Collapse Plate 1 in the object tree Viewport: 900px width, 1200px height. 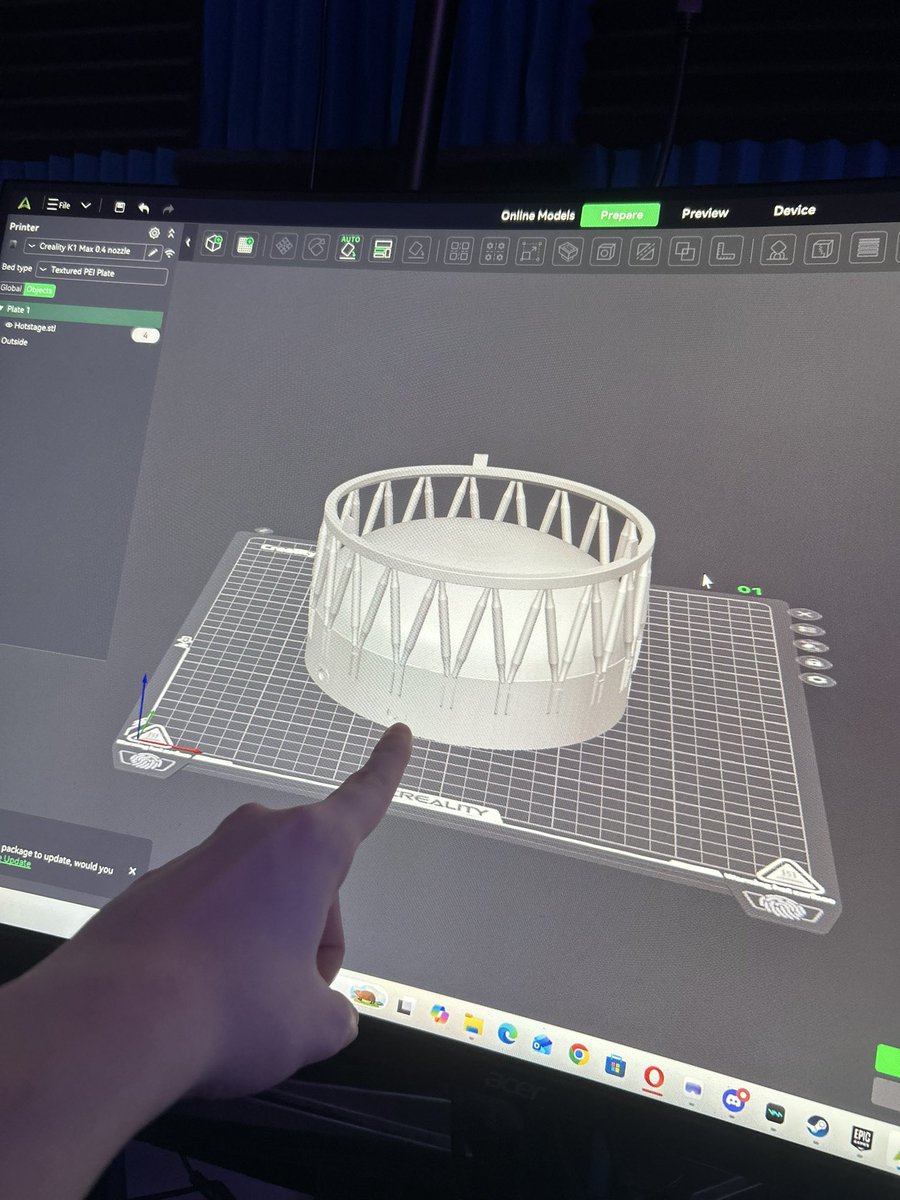[3, 310]
